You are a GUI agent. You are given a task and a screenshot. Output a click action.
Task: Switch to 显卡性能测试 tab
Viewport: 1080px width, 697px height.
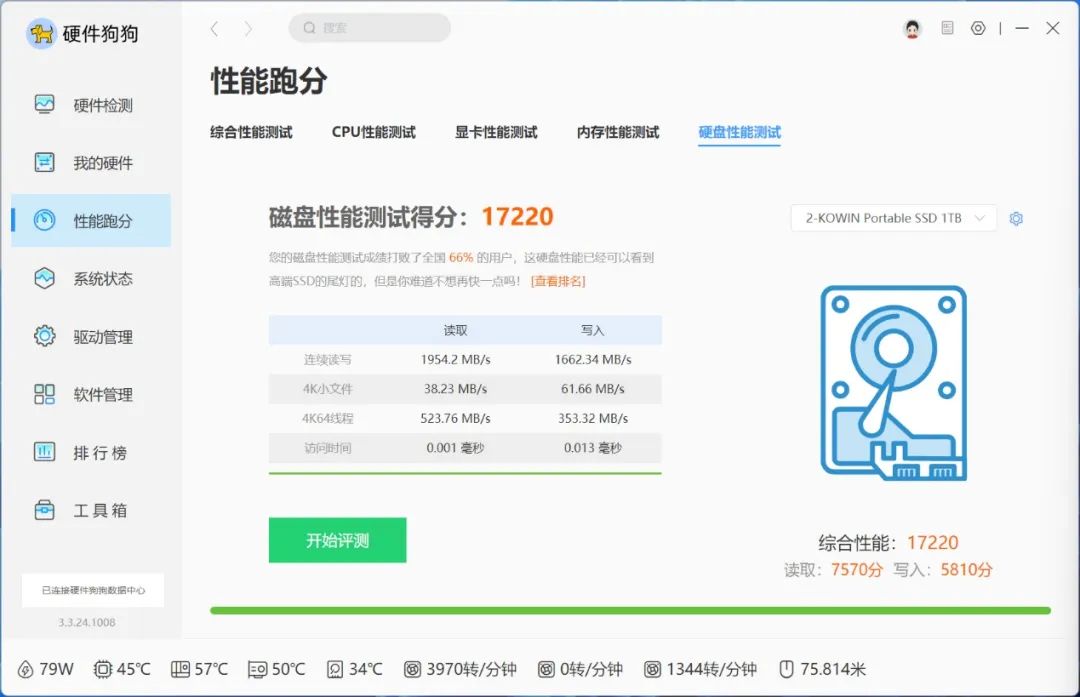click(x=496, y=132)
